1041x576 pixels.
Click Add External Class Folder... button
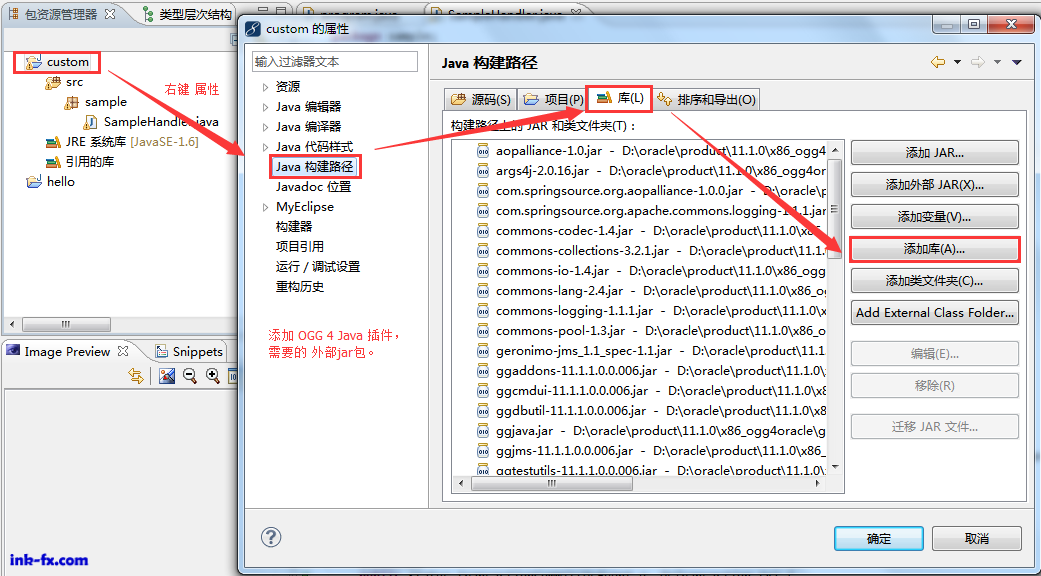click(935, 312)
